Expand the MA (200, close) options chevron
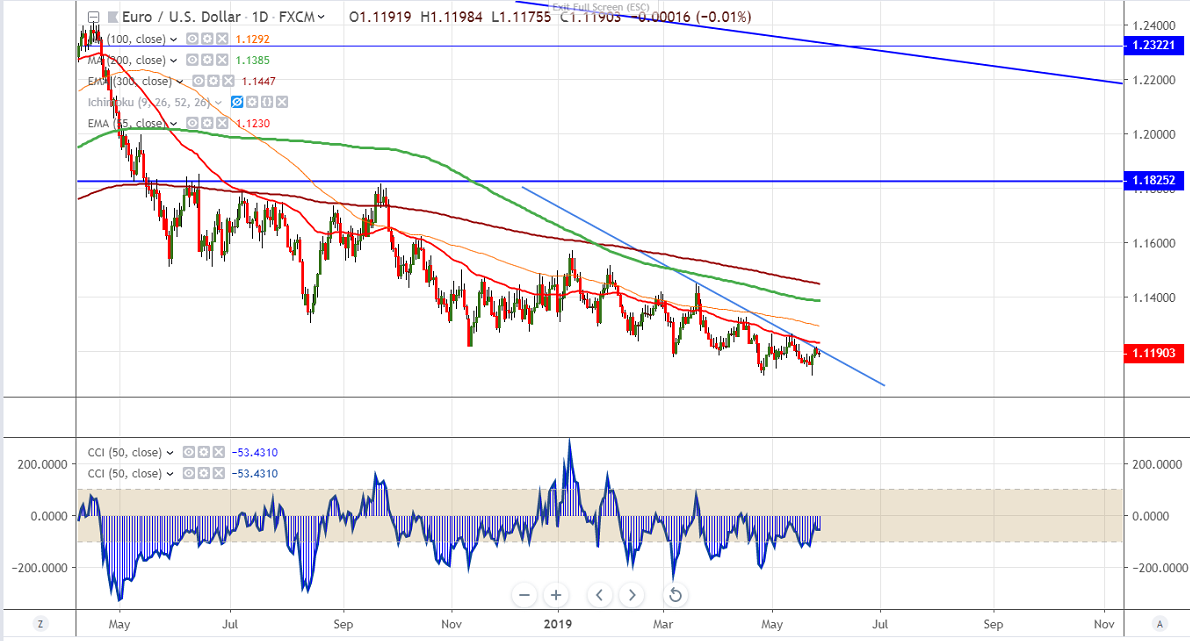The height and width of the screenshot is (641, 1190). point(174,61)
